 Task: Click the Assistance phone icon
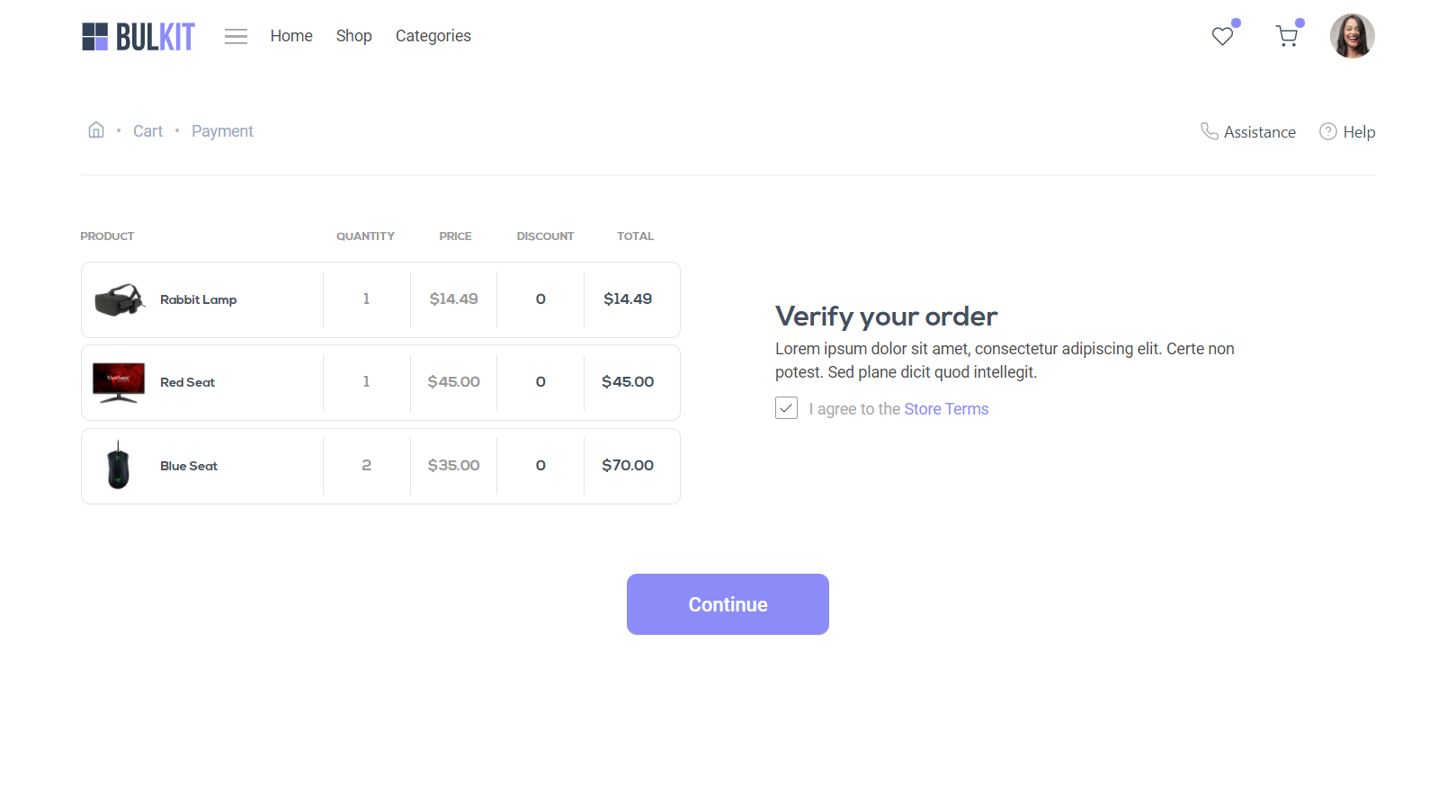tap(1210, 131)
